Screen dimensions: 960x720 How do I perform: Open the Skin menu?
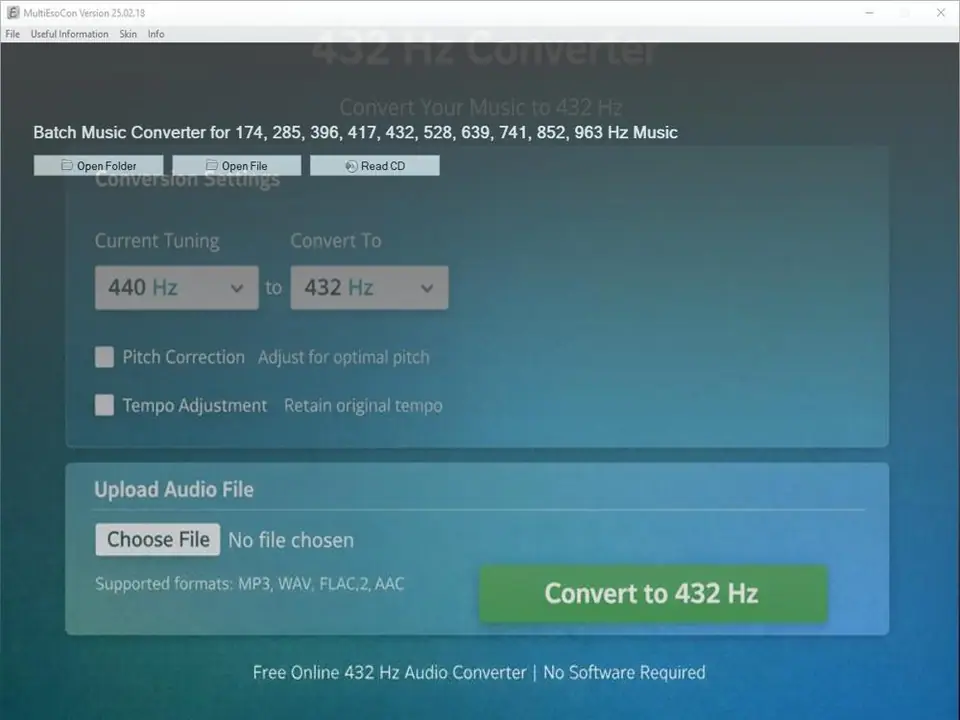point(127,33)
